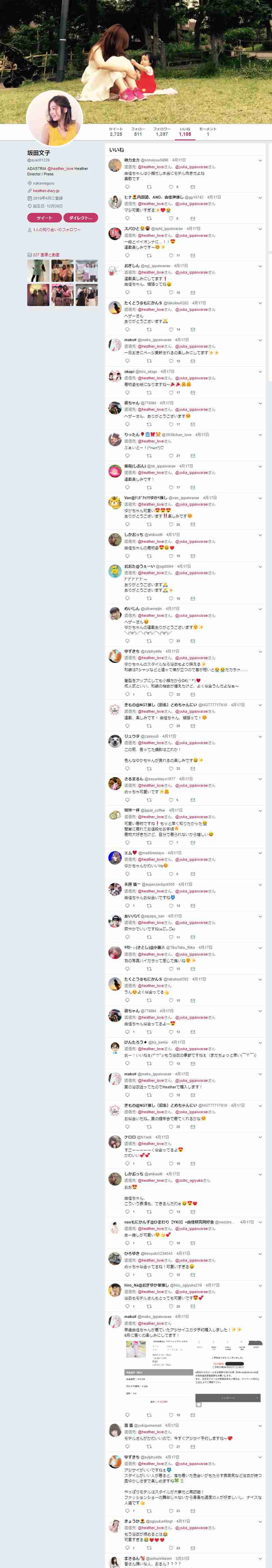Toggle the heart on 珈琲一杯's tweet
272x1568 pixels.
171,842
